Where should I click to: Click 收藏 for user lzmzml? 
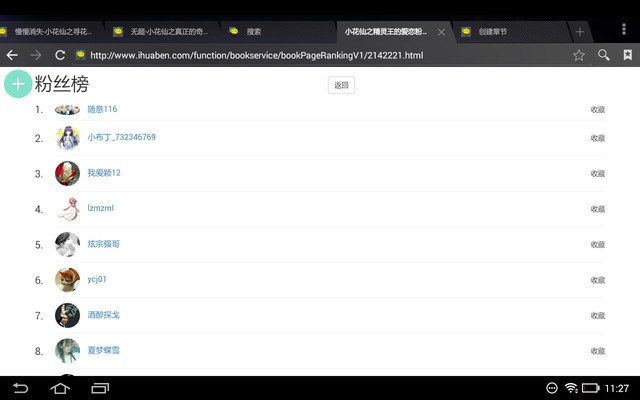click(597, 209)
